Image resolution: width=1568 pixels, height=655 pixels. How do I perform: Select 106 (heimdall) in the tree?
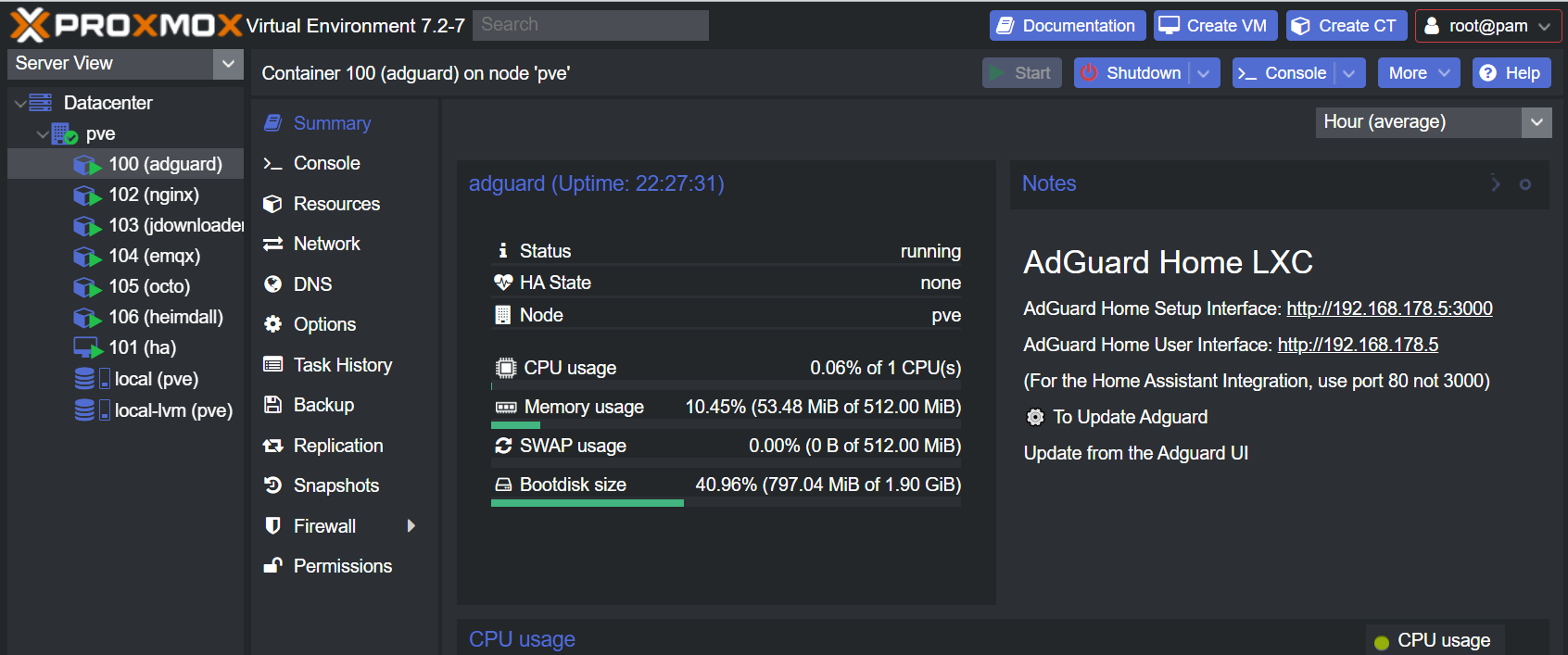[125, 317]
